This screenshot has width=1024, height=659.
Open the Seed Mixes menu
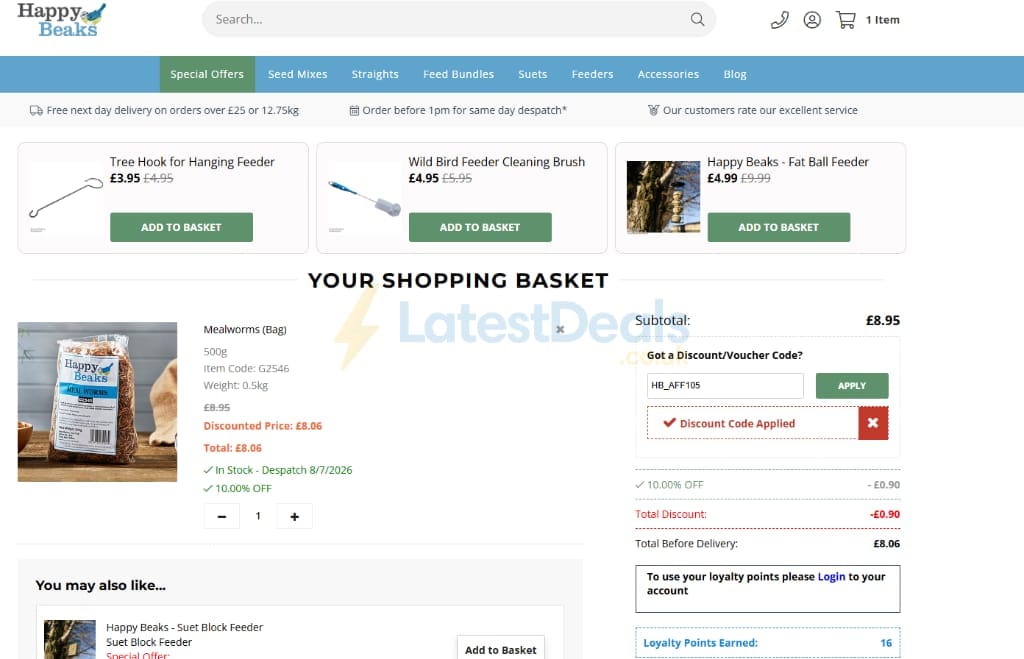coord(297,74)
